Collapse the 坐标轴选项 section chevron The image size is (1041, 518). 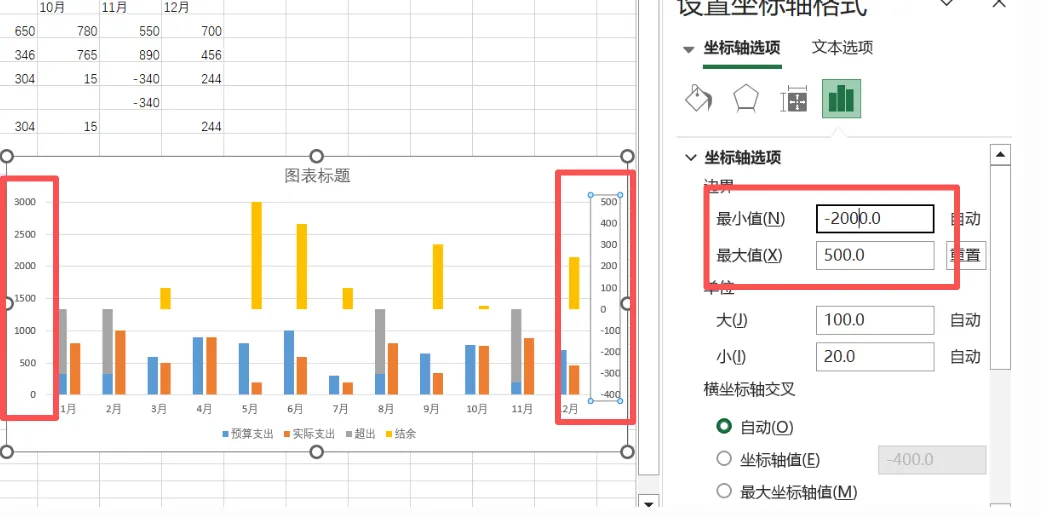click(x=690, y=158)
